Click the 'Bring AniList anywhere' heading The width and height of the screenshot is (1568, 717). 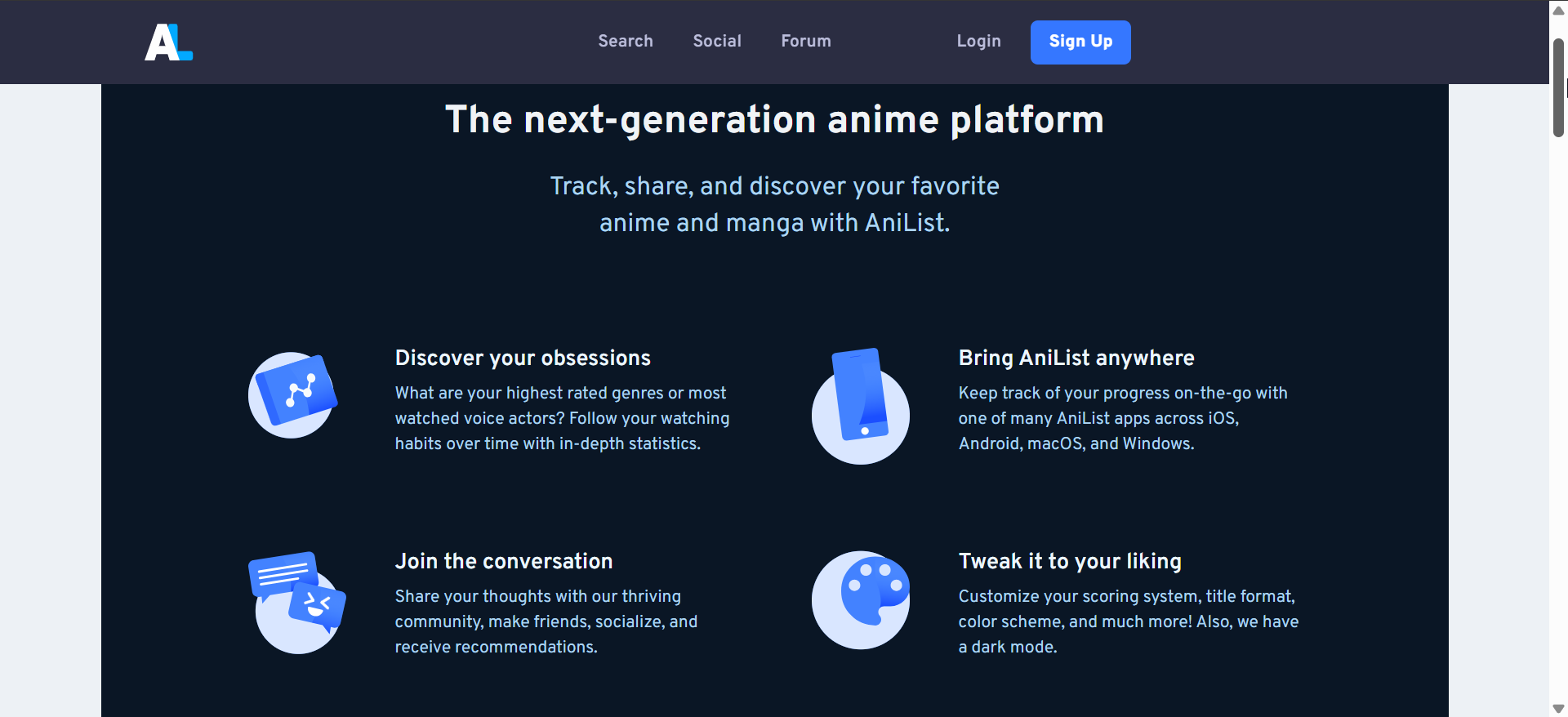point(1076,358)
